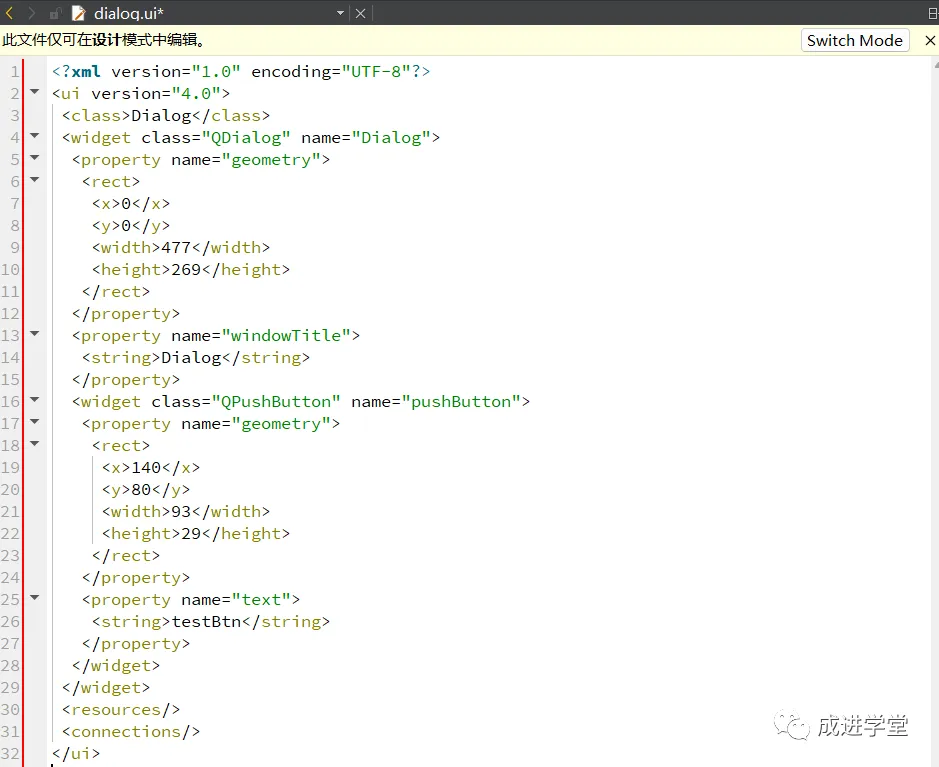Screen dimensions: 939x767
Task: Collapse the QPushButton widget fold on line 16
Action: pyautogui.click(x=35, y=399)
